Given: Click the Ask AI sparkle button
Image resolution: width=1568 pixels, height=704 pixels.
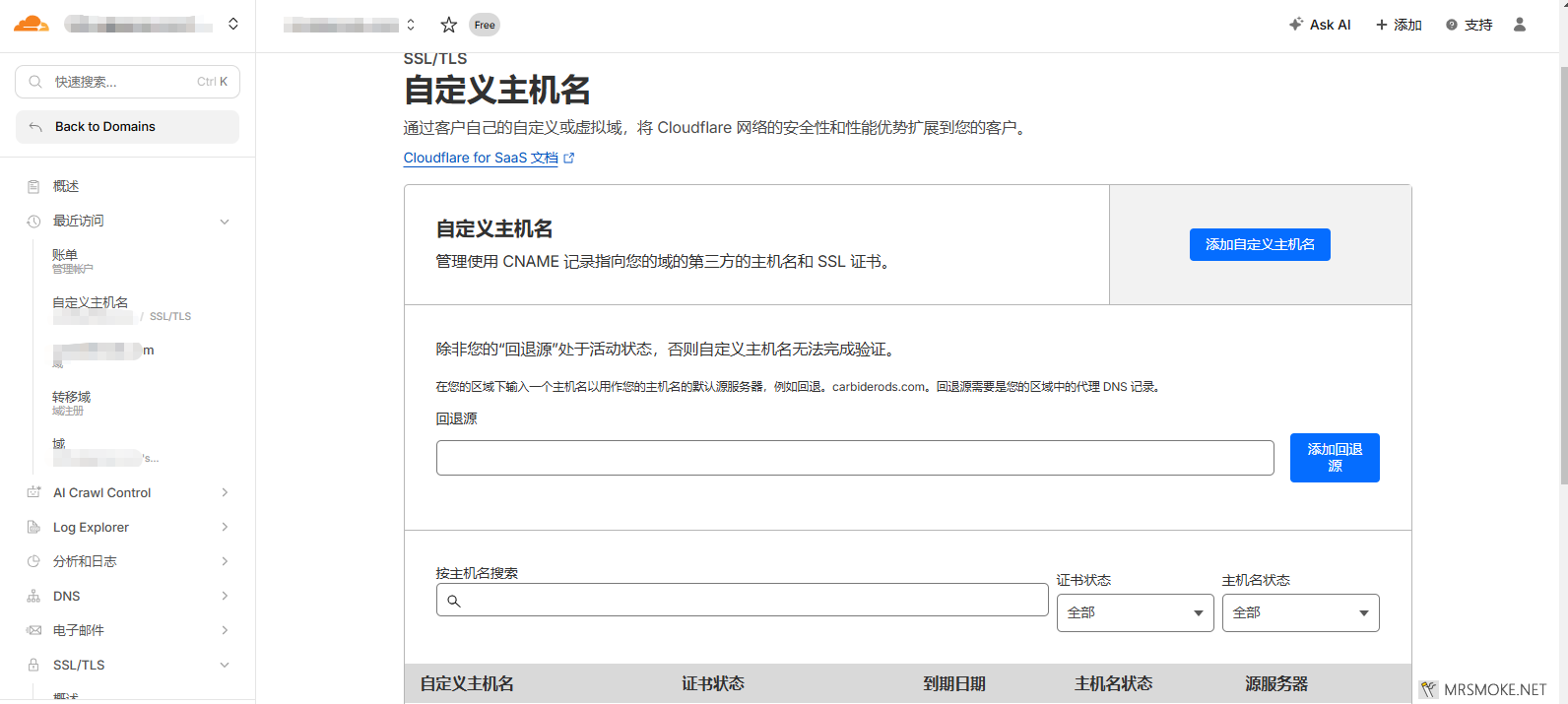Looking at the screenshot, I should pos(1320,25).
